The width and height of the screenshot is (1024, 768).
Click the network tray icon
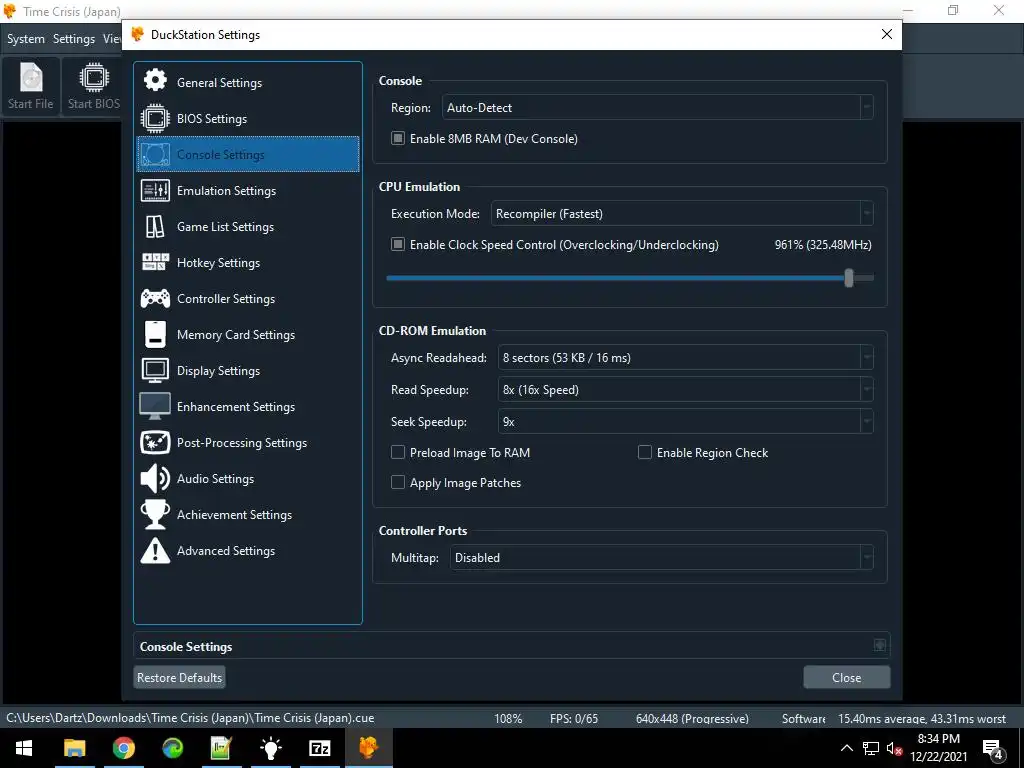pos(871,748)
